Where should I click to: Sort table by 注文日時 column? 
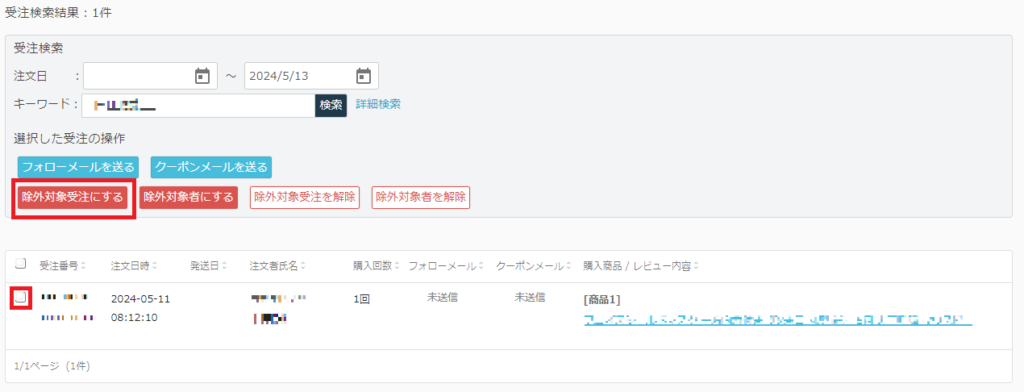coord(135,266)
